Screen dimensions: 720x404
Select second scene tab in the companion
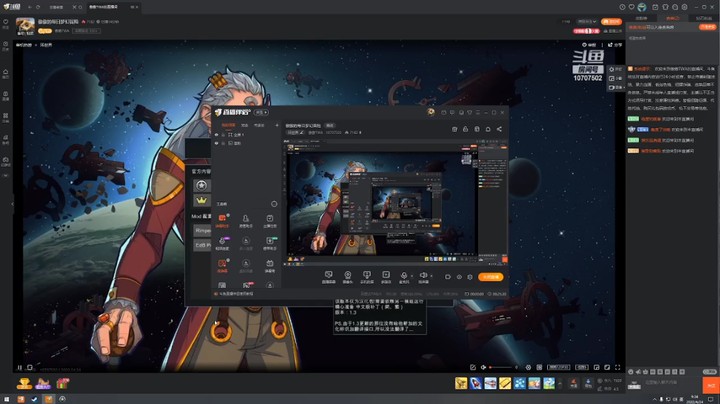click(245, 125)
